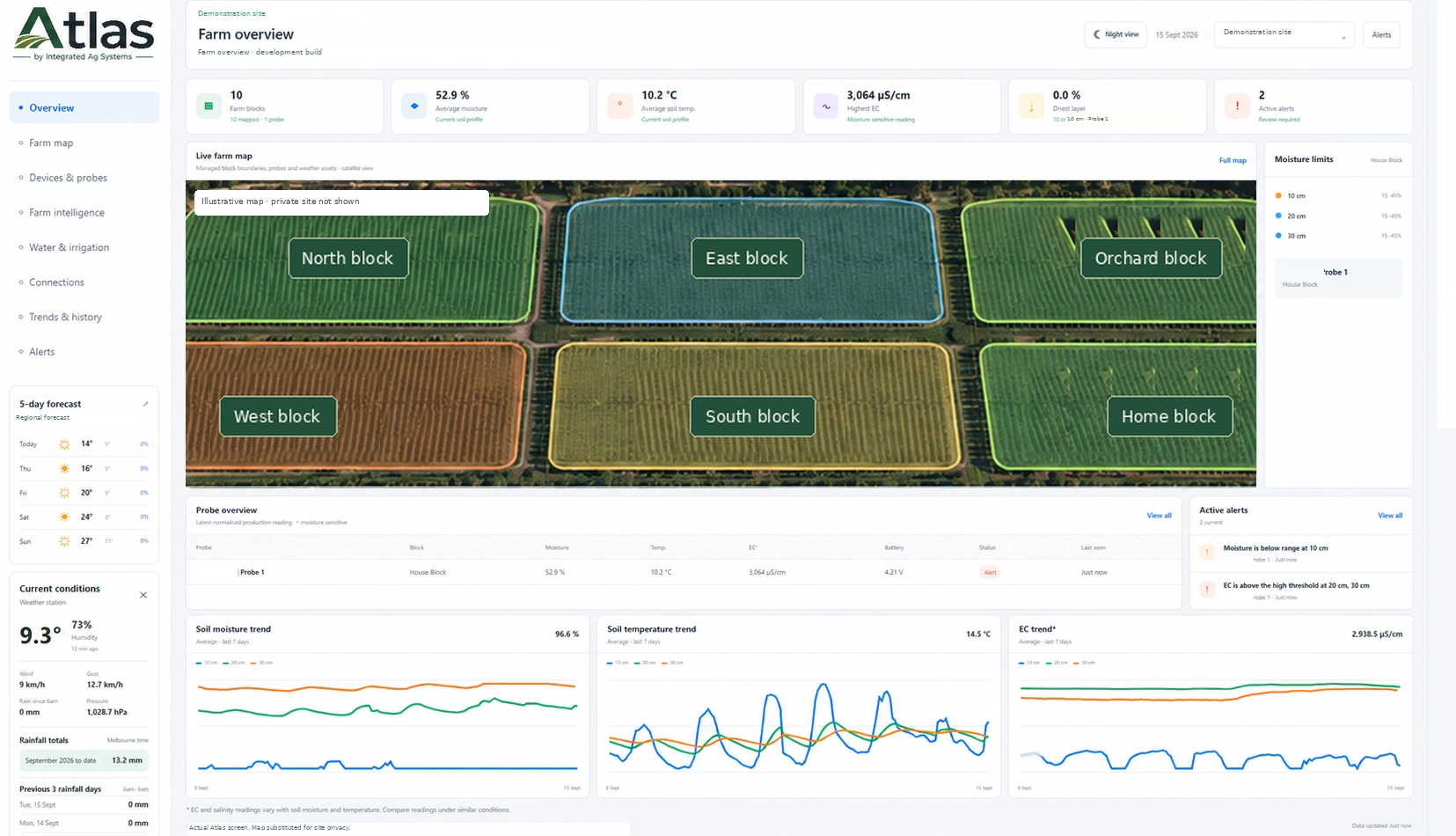Click the 10 cm orange moisture limit dot

click(x=1278, y=195)
